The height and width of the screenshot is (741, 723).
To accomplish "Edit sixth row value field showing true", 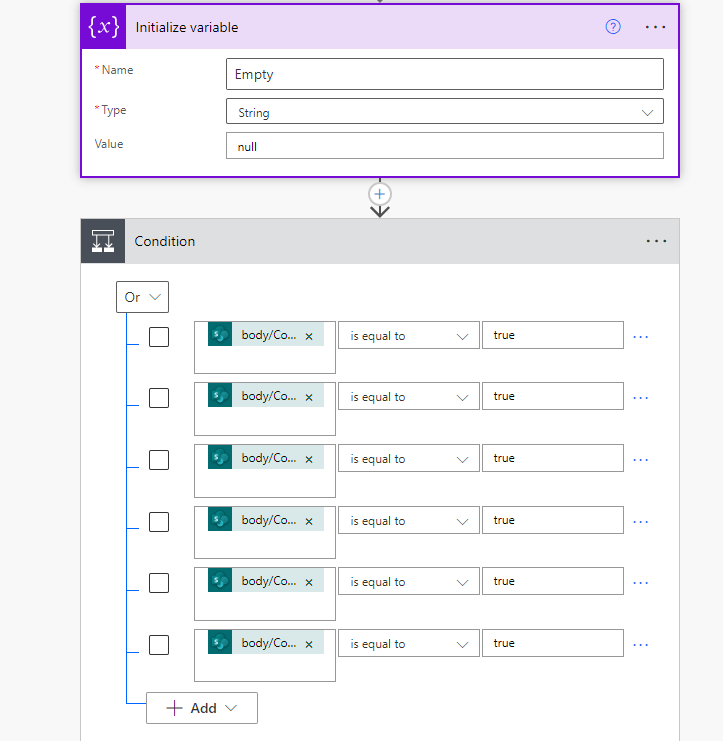I will [x=553, y=643].
